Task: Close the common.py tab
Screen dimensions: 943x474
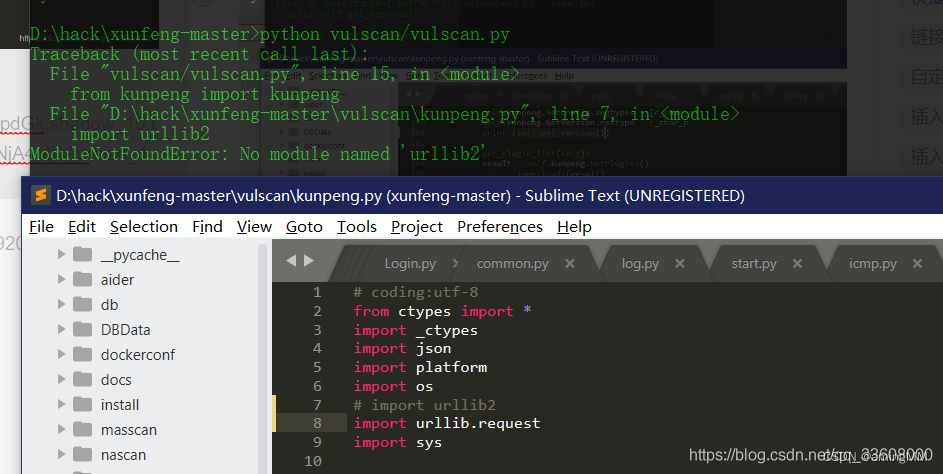Action: [570, 263]
